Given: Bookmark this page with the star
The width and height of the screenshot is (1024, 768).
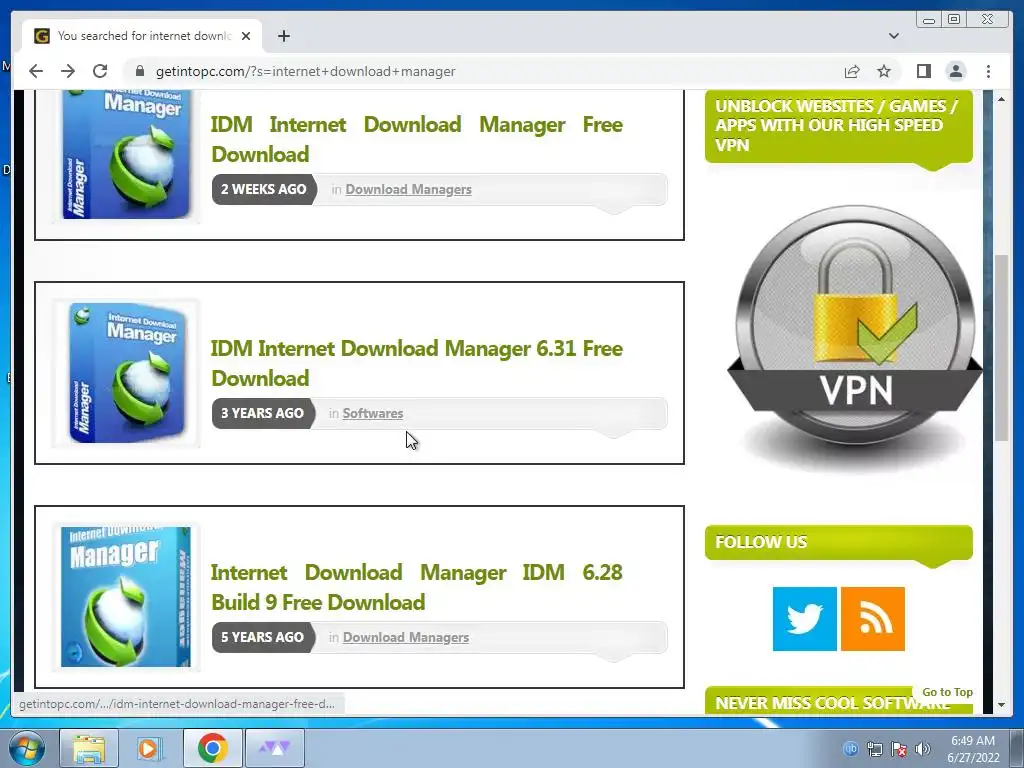Looking at the screenshot, I should point(884,71).
